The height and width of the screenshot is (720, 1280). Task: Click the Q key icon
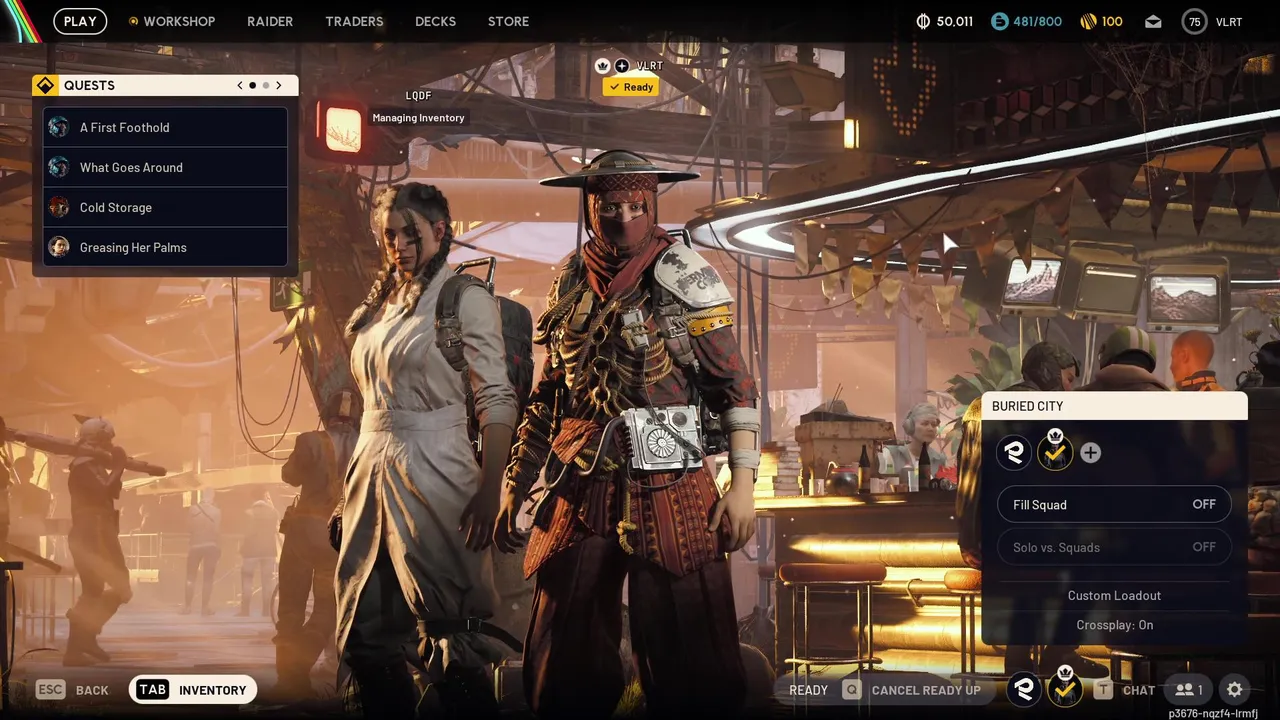[x=851, y=690]
